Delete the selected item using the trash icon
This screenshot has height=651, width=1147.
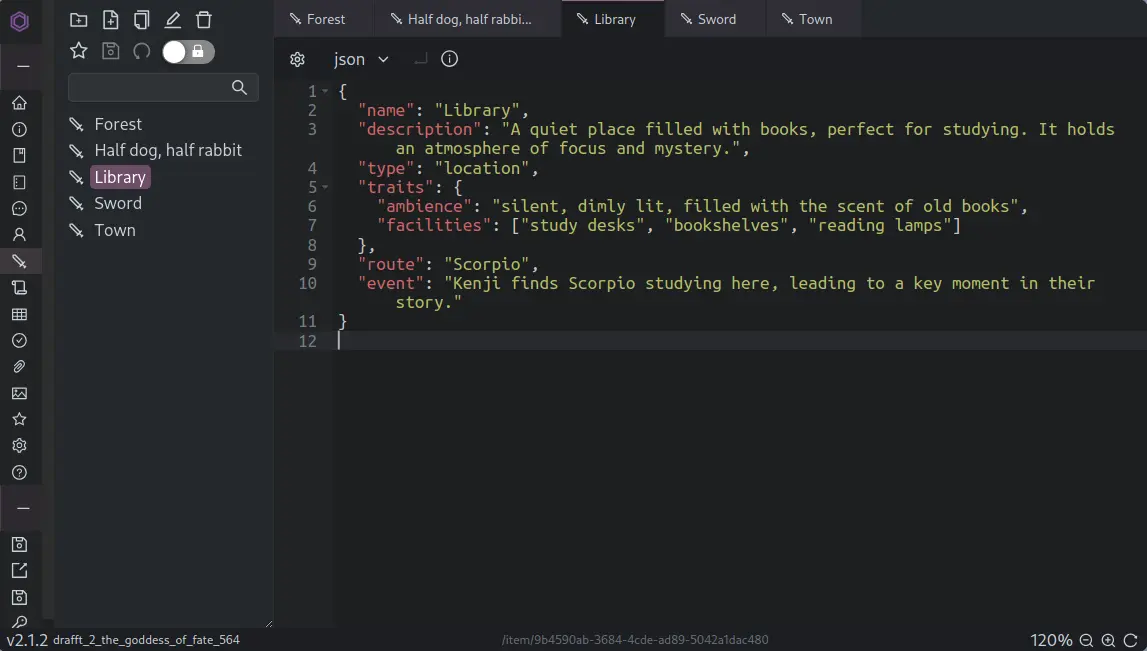coord(204,19)
